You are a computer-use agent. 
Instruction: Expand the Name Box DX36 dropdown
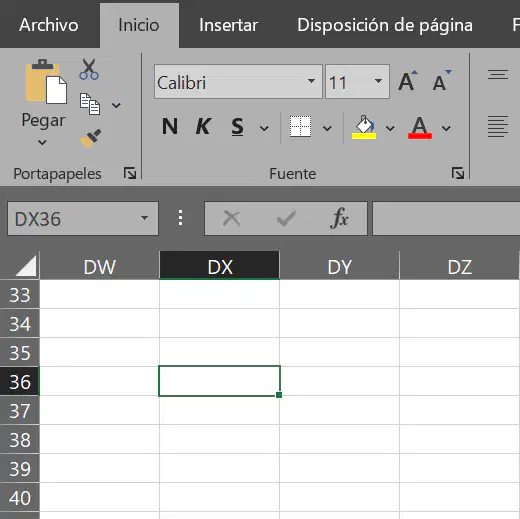point(144,218)
